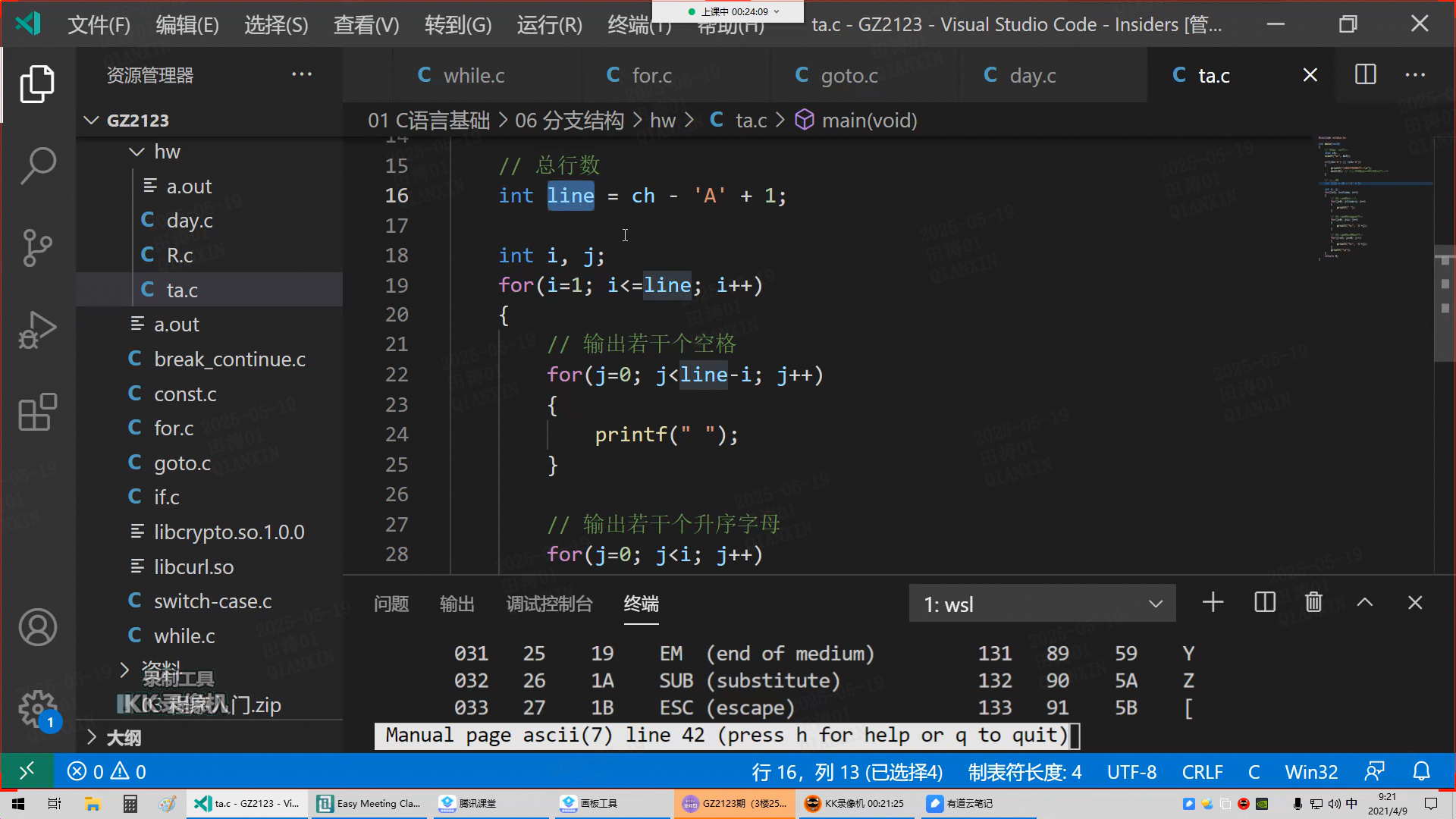Open the Accounts icon in activity bar

click(37, 627)
